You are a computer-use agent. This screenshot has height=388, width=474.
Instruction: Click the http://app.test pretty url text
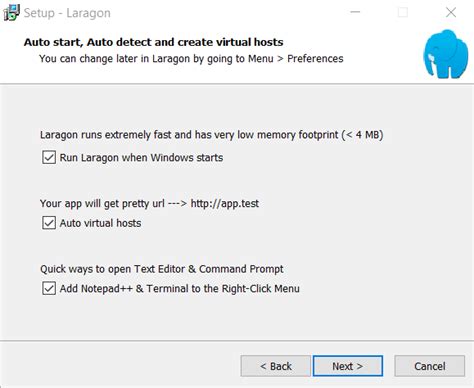(x=225, y=203)
